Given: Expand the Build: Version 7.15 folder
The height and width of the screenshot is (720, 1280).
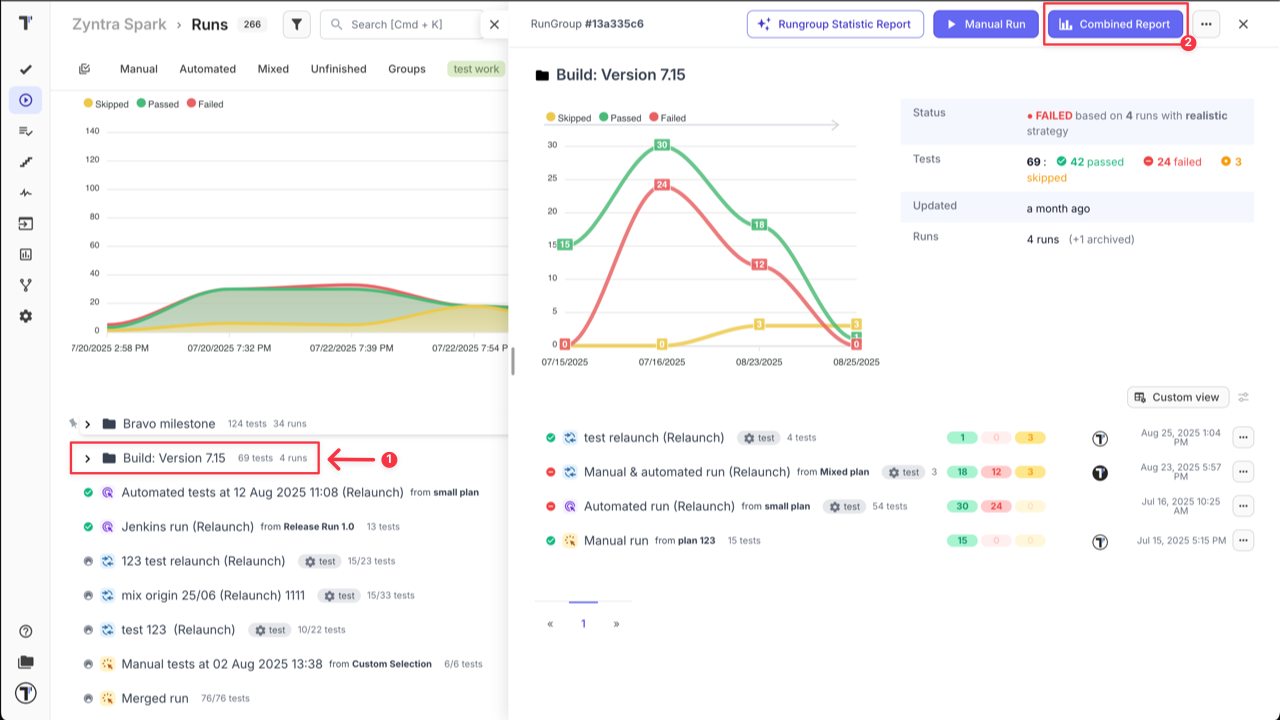Looking at the screenshot, I should tap(88, 458).
